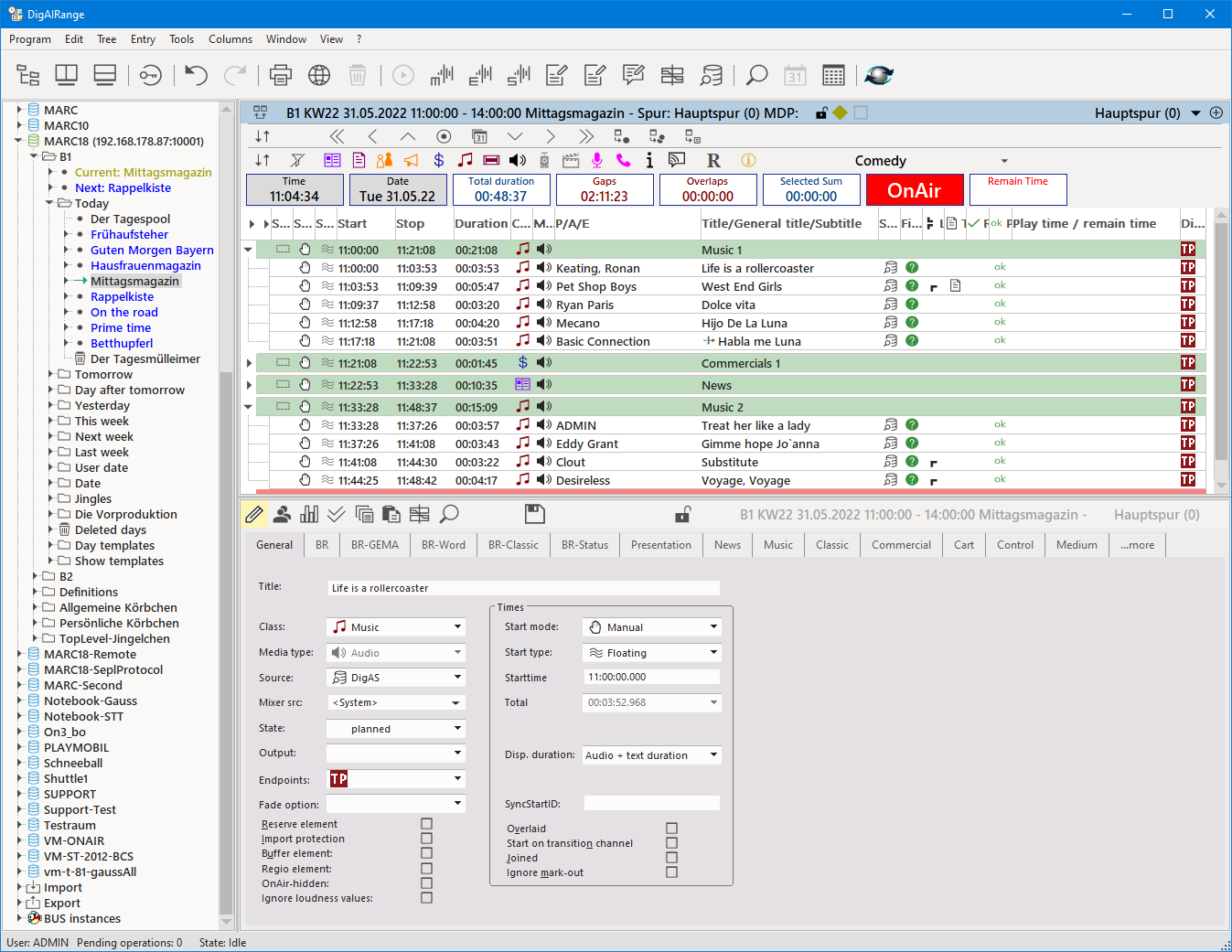Viewport: 1232px width, 952px height.
Task: Click the floppy disk save icon
Action: coord(535,514)
